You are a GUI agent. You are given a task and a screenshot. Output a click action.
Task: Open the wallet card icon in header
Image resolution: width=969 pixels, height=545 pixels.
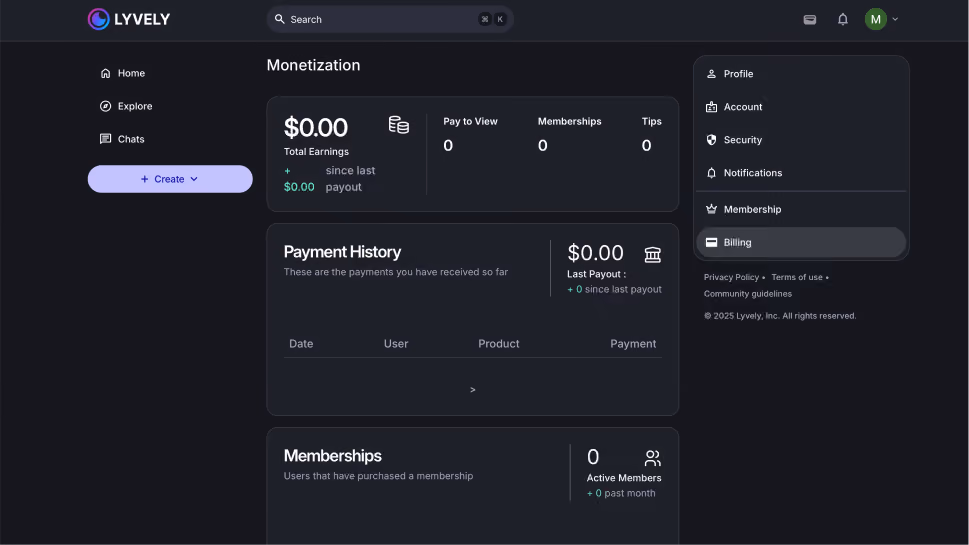pyautogui.click(x=810, y=19)
